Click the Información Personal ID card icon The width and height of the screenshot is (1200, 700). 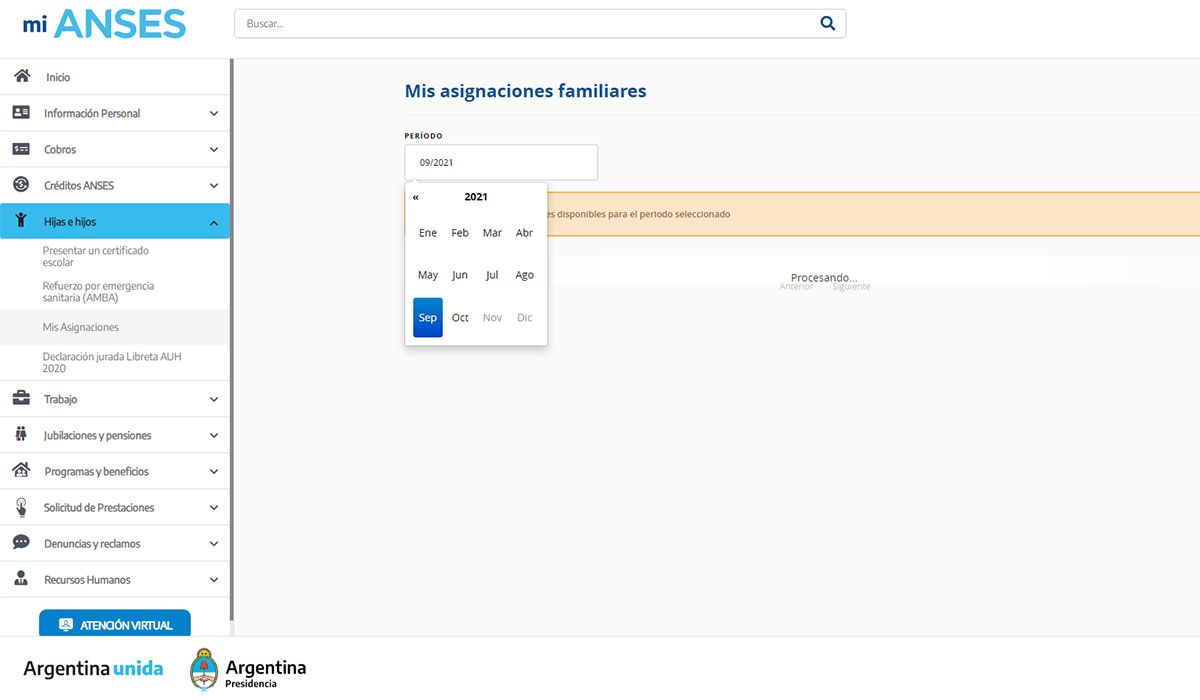tap(21, 113)
